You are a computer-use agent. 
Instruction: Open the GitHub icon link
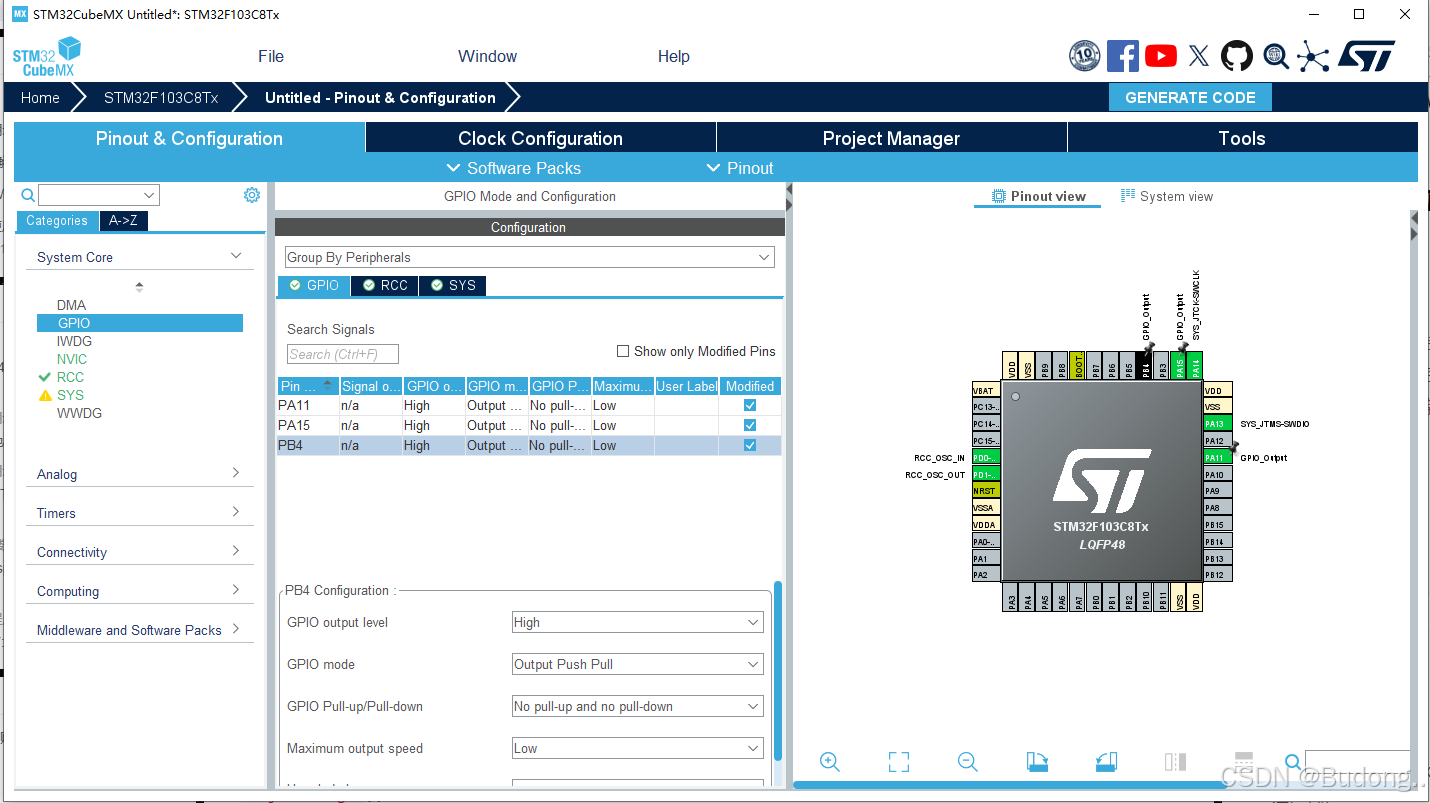[x=1237, y=56]
